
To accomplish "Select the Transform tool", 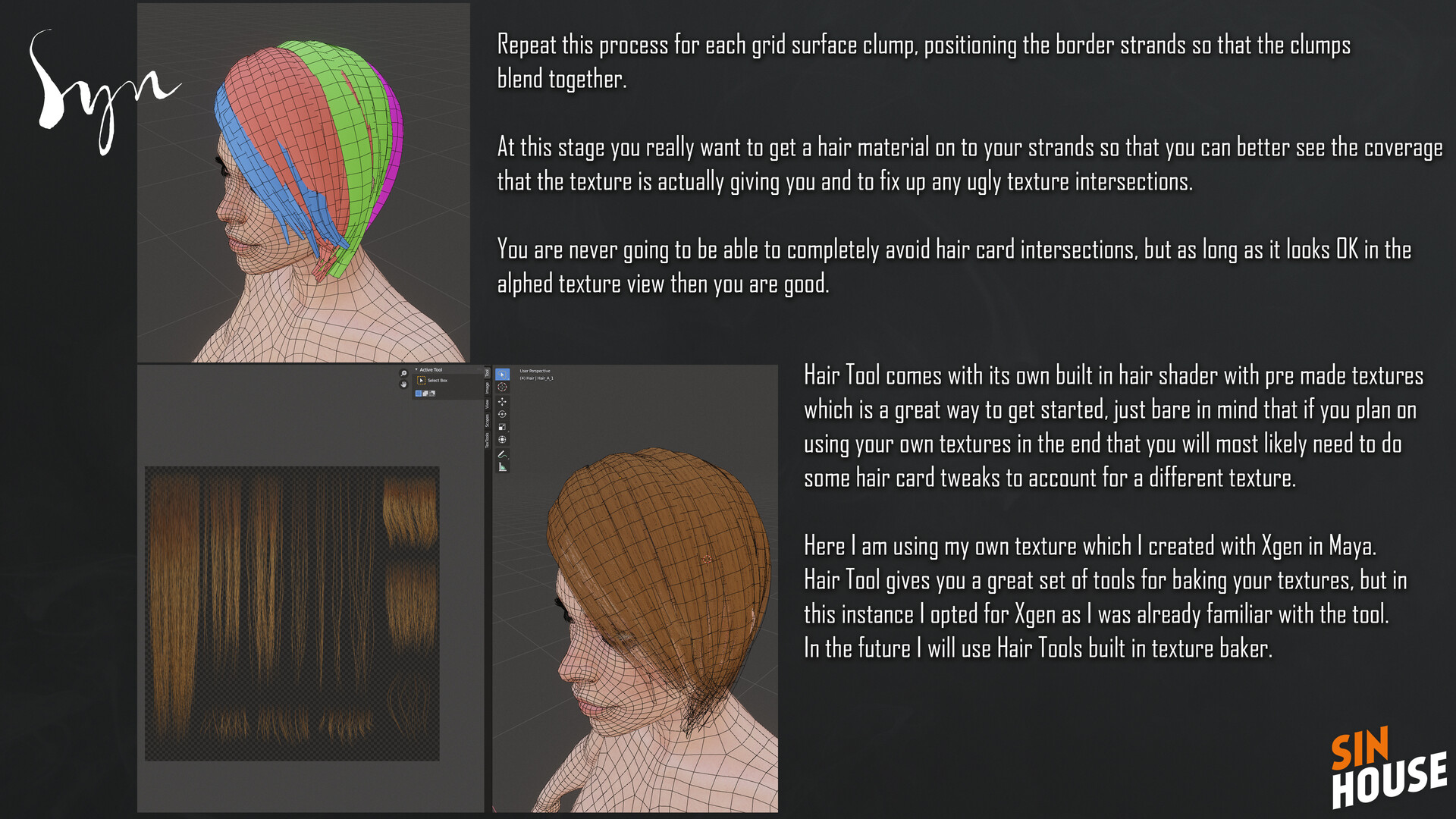I will [x=502, y=440].
